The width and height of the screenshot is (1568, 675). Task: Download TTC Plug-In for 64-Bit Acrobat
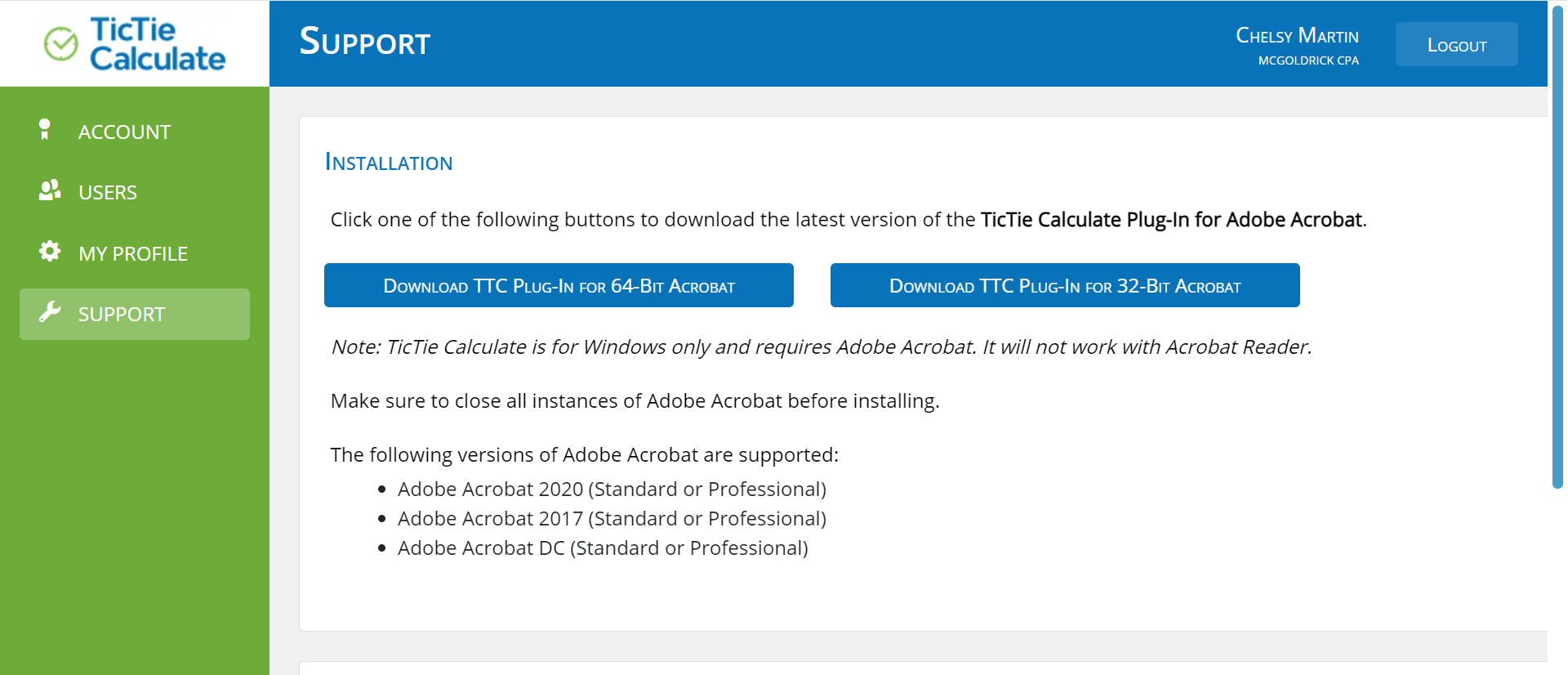(559, 285)
